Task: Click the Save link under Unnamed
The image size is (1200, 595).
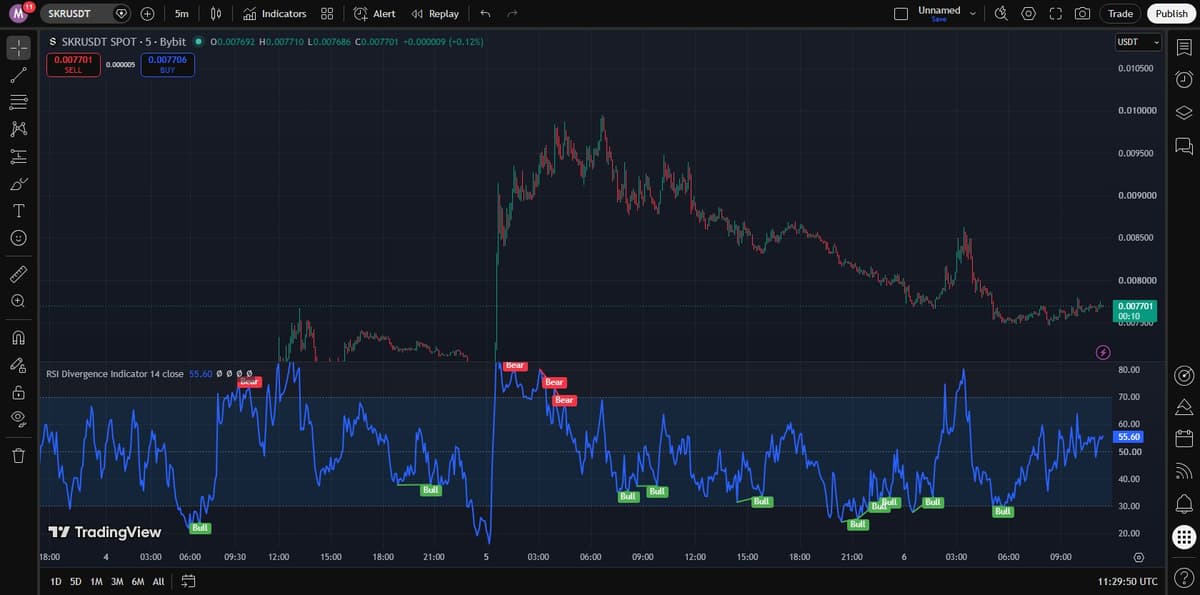Action: click(x=938, y=19)
